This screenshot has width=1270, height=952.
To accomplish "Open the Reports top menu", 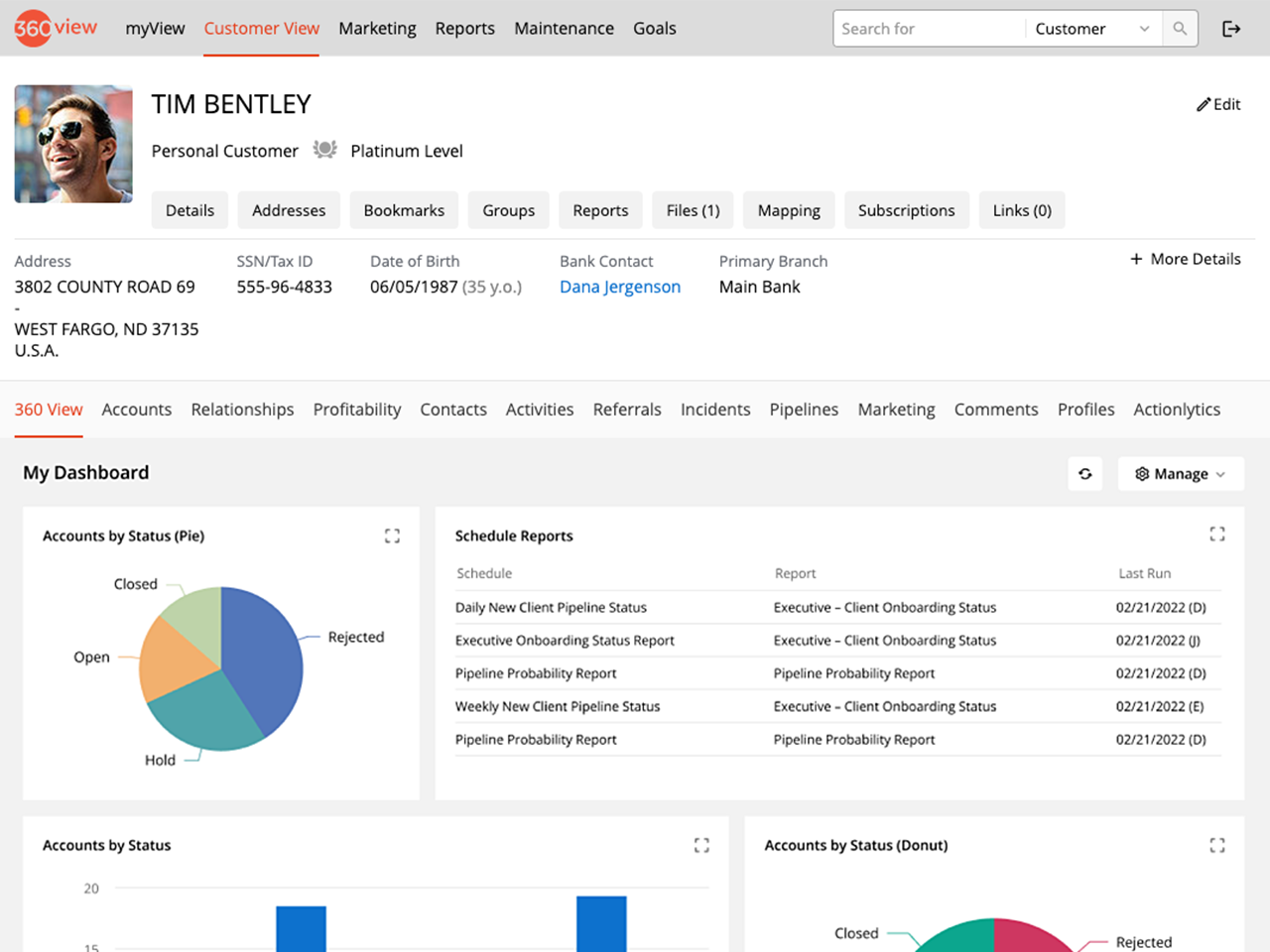I will click(464, 28).
